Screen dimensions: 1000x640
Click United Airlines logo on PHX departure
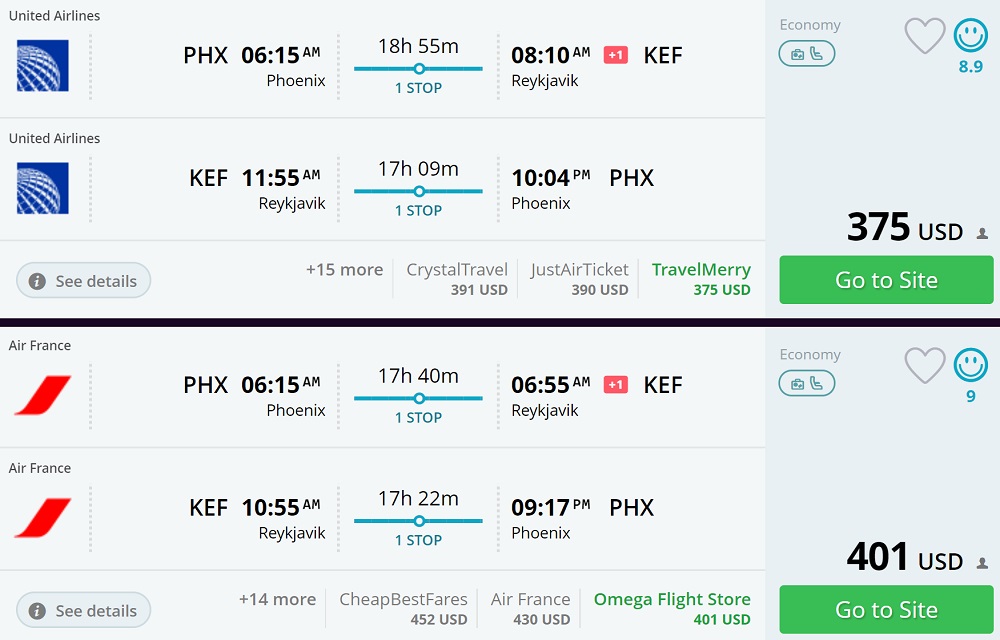click(43, 66)
